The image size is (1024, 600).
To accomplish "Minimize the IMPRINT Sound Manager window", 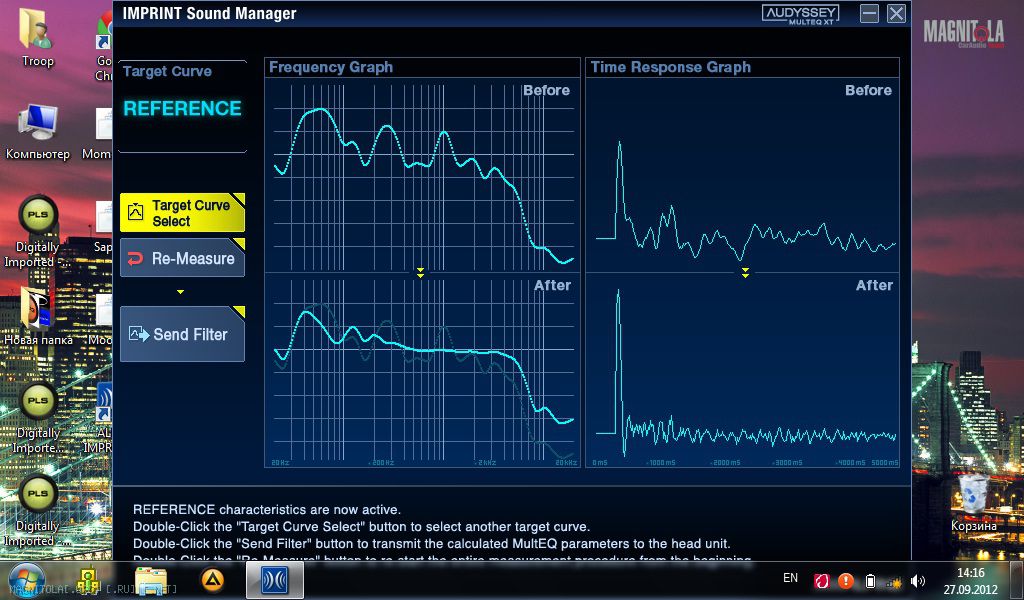I will [x=869, y=14].
